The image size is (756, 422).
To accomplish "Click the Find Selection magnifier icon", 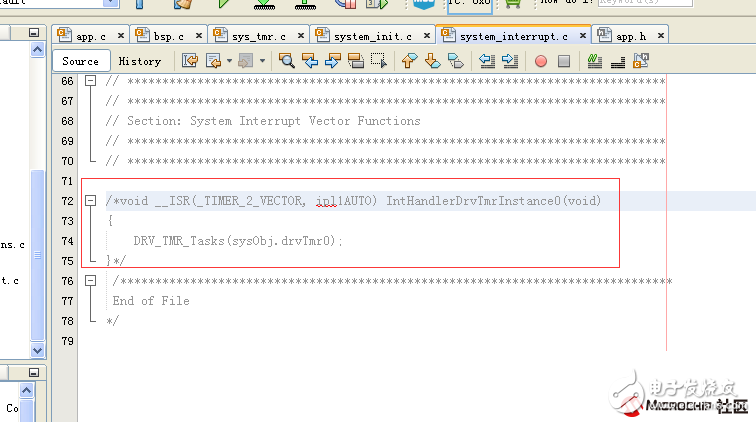I will click(287, 61).
